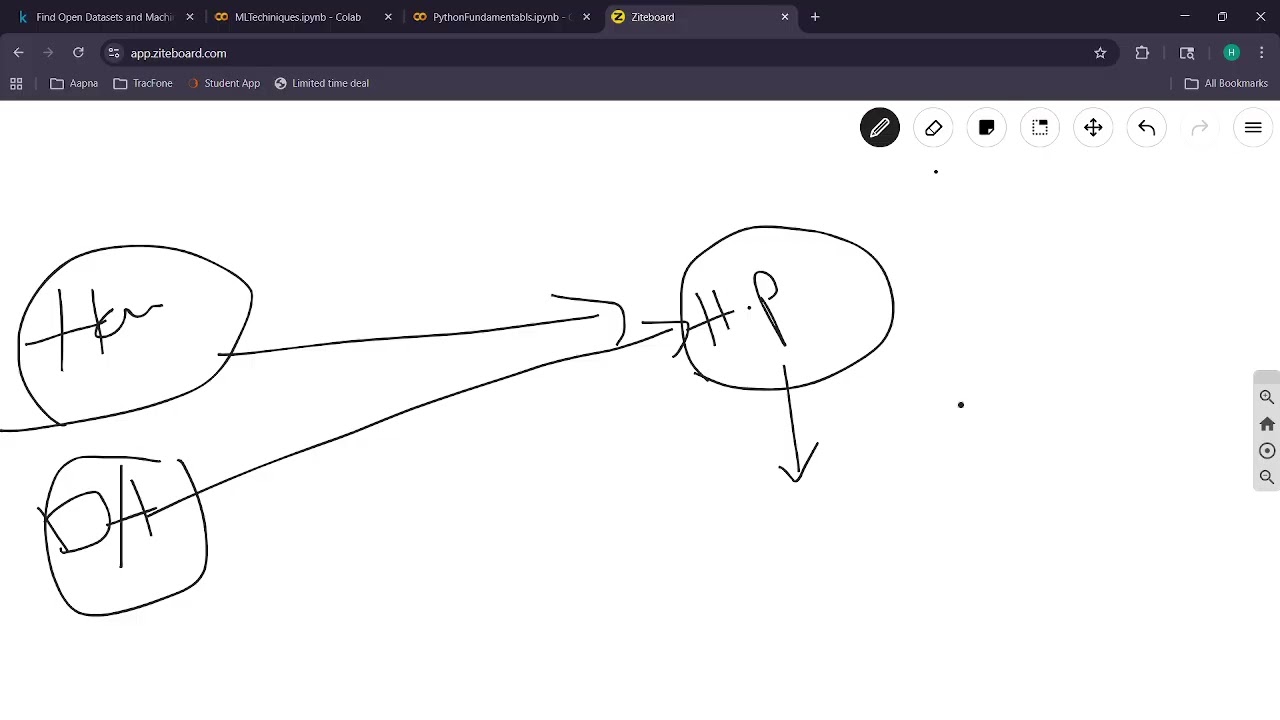Image resolution: width=1280 pixels, height=720 pixels.
Task: Open the Aapna bookmark folder
Action: [74, 83]
